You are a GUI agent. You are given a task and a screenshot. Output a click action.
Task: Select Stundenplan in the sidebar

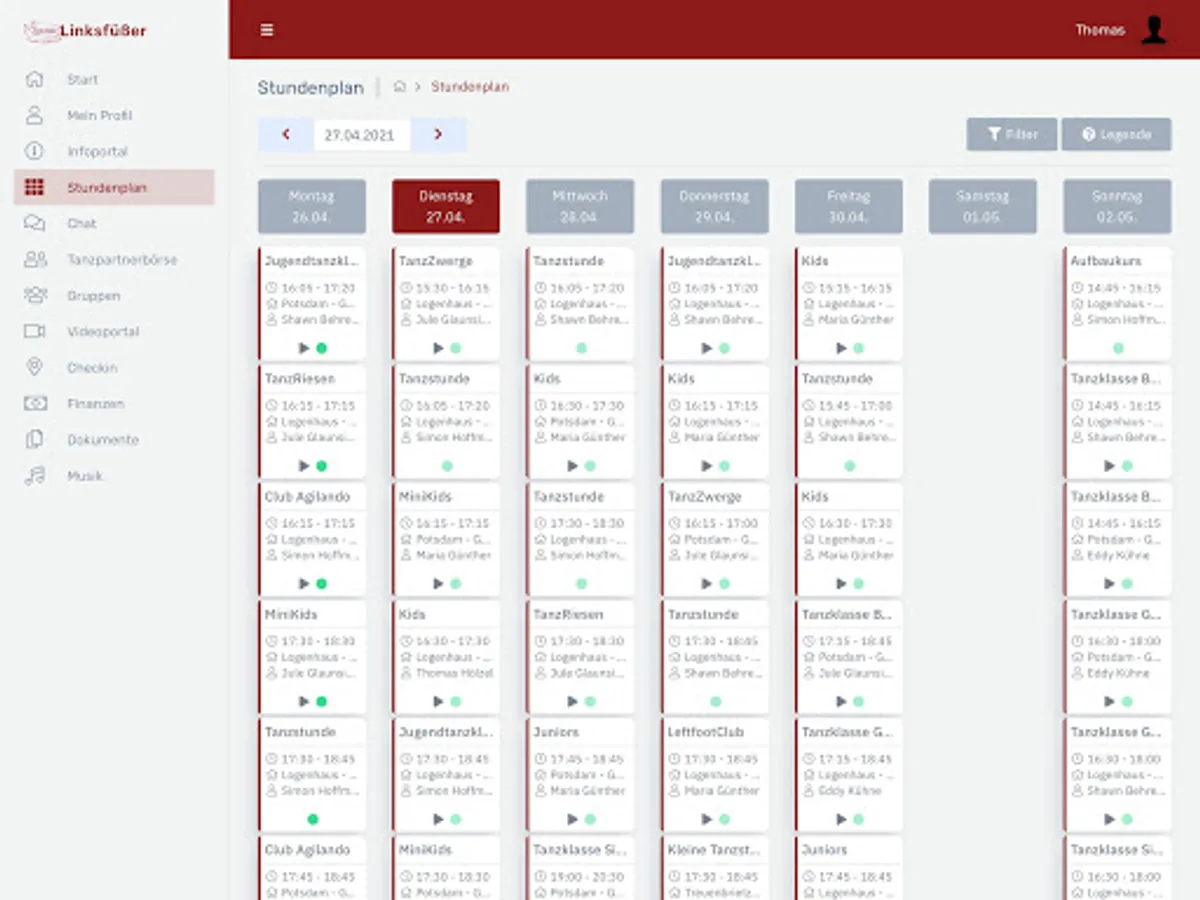[x=114, y=187]
